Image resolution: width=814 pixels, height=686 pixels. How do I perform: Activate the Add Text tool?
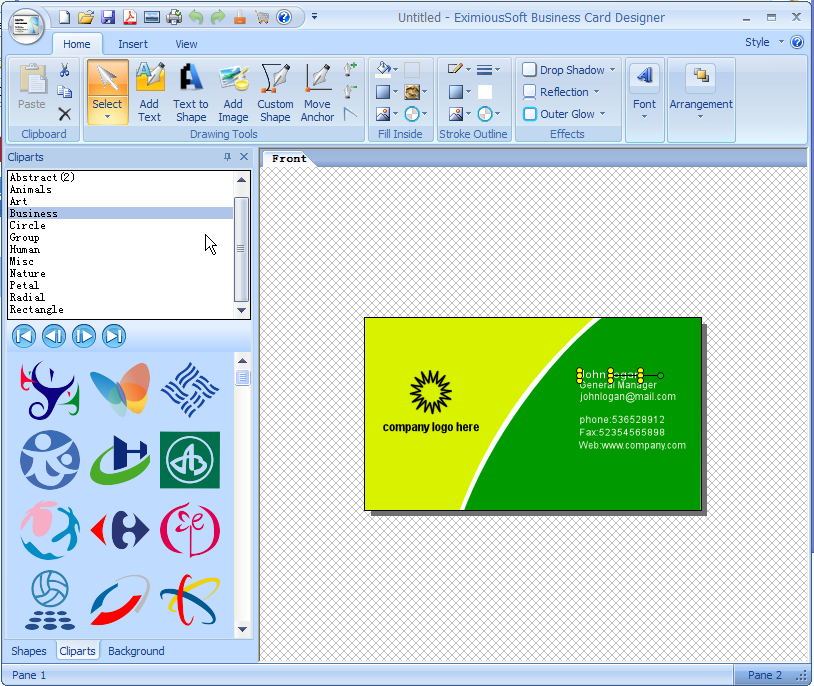150,92
